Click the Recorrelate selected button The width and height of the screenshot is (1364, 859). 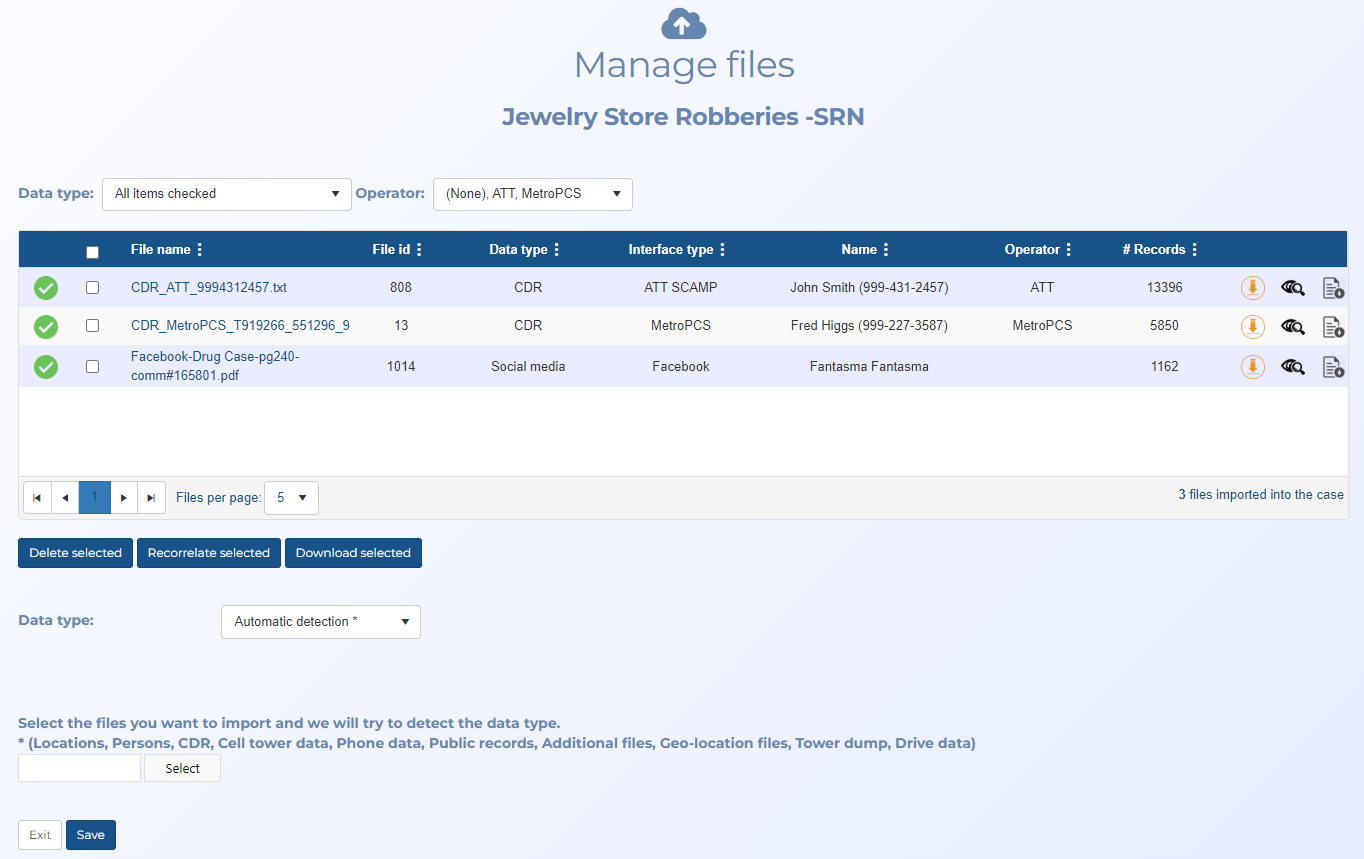click(209, 553)
